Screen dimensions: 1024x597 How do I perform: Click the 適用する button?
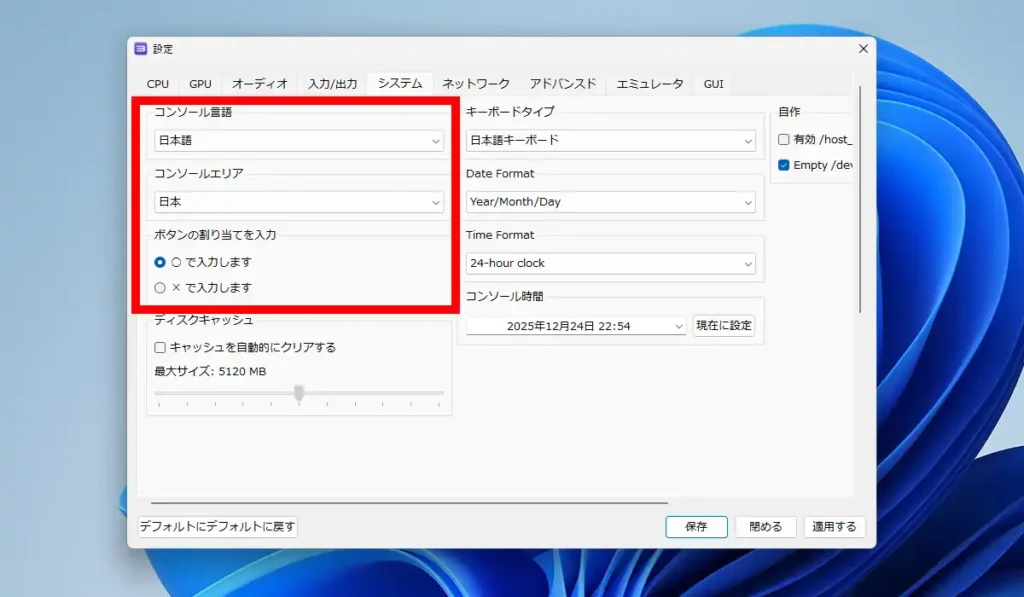(834, 527)
